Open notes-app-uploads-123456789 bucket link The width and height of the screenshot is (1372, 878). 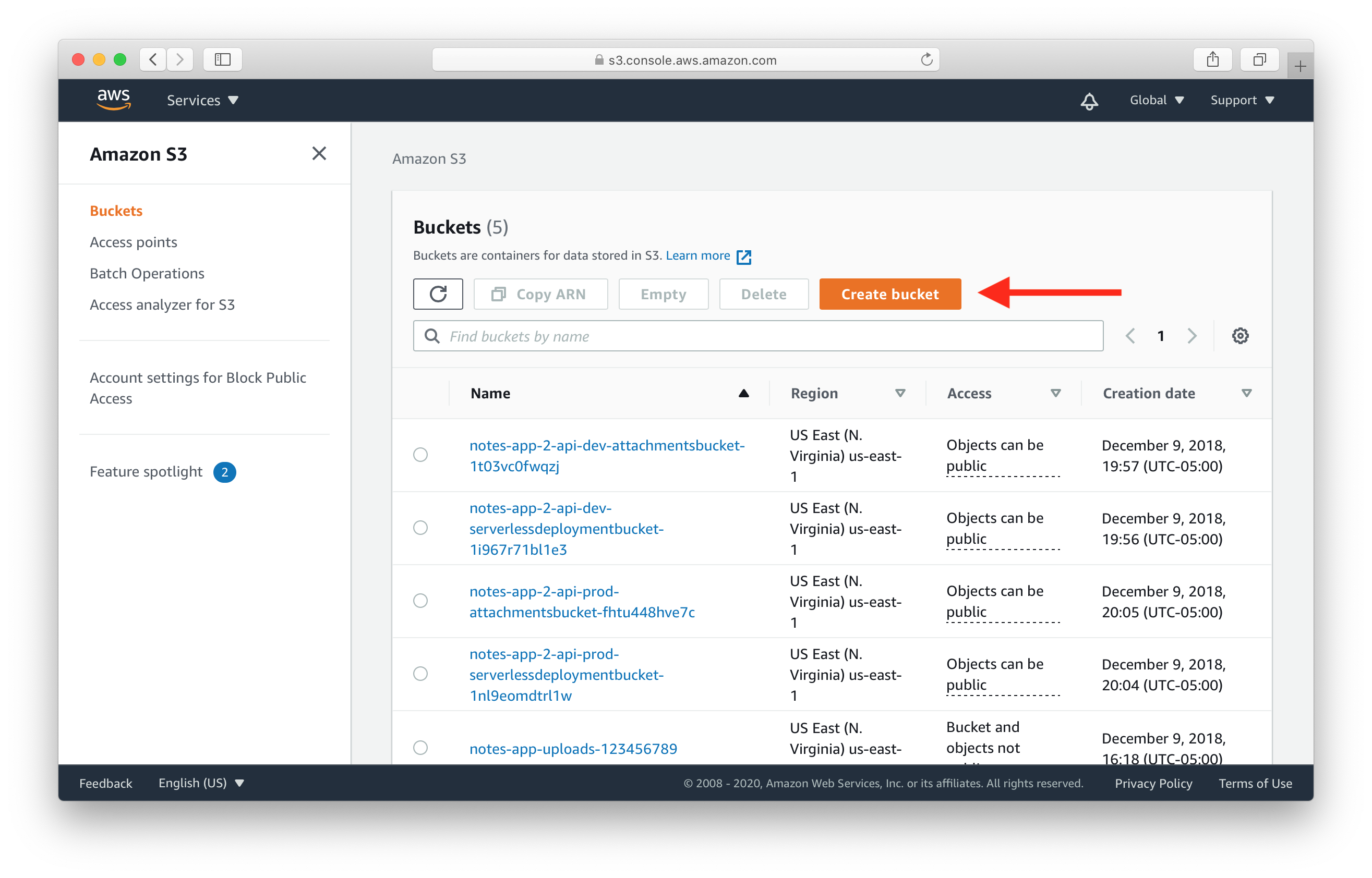[x=574, y=747]
